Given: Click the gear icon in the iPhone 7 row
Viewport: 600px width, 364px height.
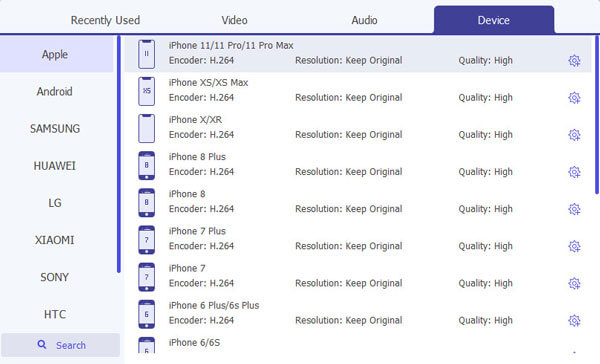Looking at the screenshot, I should coord(574,283).
